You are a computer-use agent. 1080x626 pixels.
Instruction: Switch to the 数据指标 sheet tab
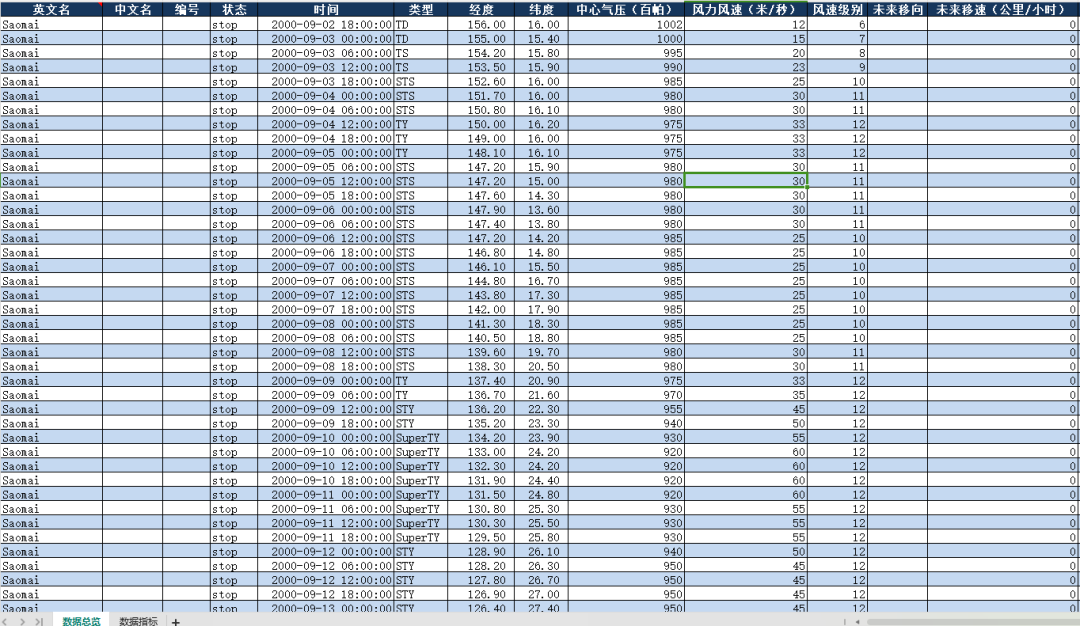click(138, 621)
